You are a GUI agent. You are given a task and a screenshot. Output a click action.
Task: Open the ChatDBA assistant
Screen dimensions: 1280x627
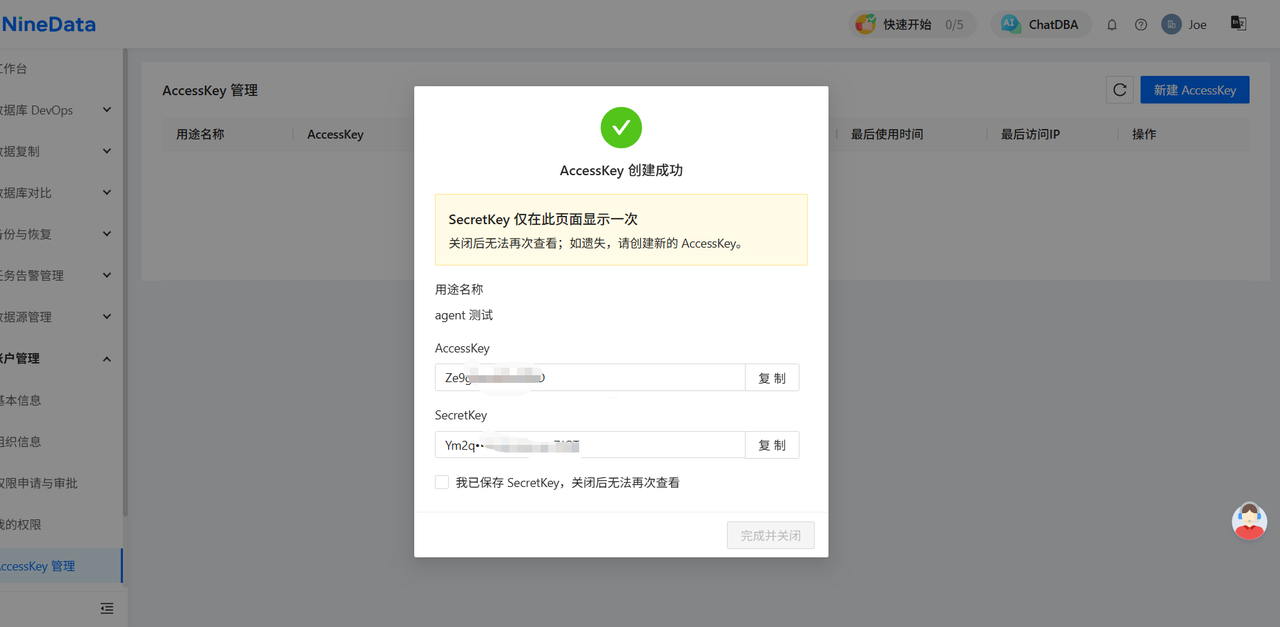point(1041,24)
